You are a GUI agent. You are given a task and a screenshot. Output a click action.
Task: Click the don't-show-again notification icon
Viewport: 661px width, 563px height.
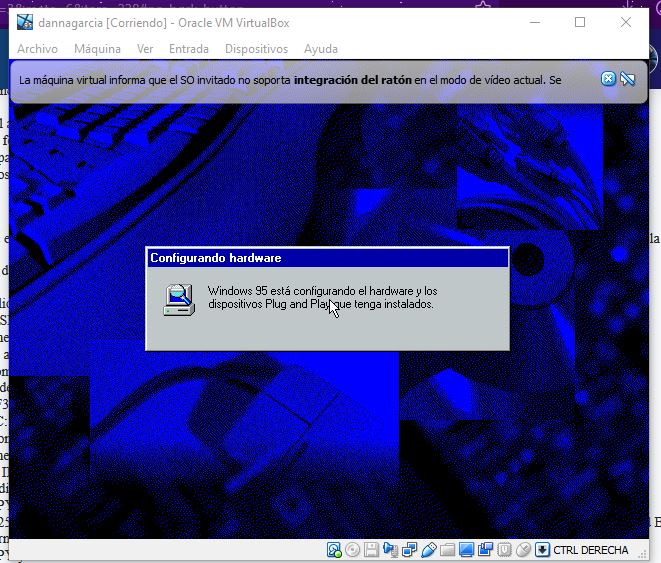[x=628, y=79]
